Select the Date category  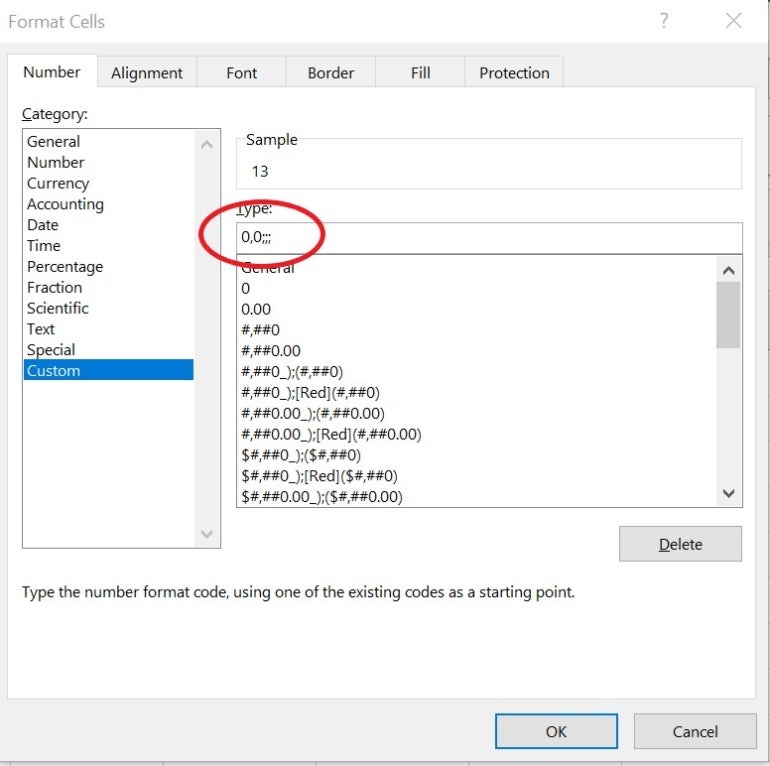click(43, 225)
